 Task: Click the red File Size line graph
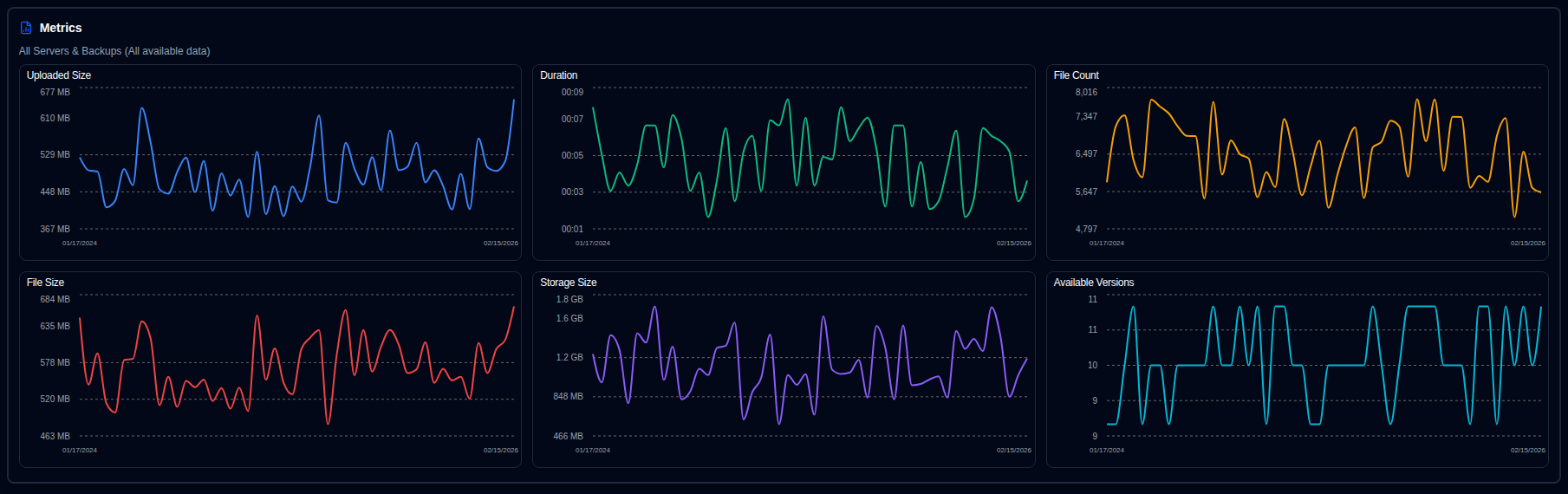296,366
